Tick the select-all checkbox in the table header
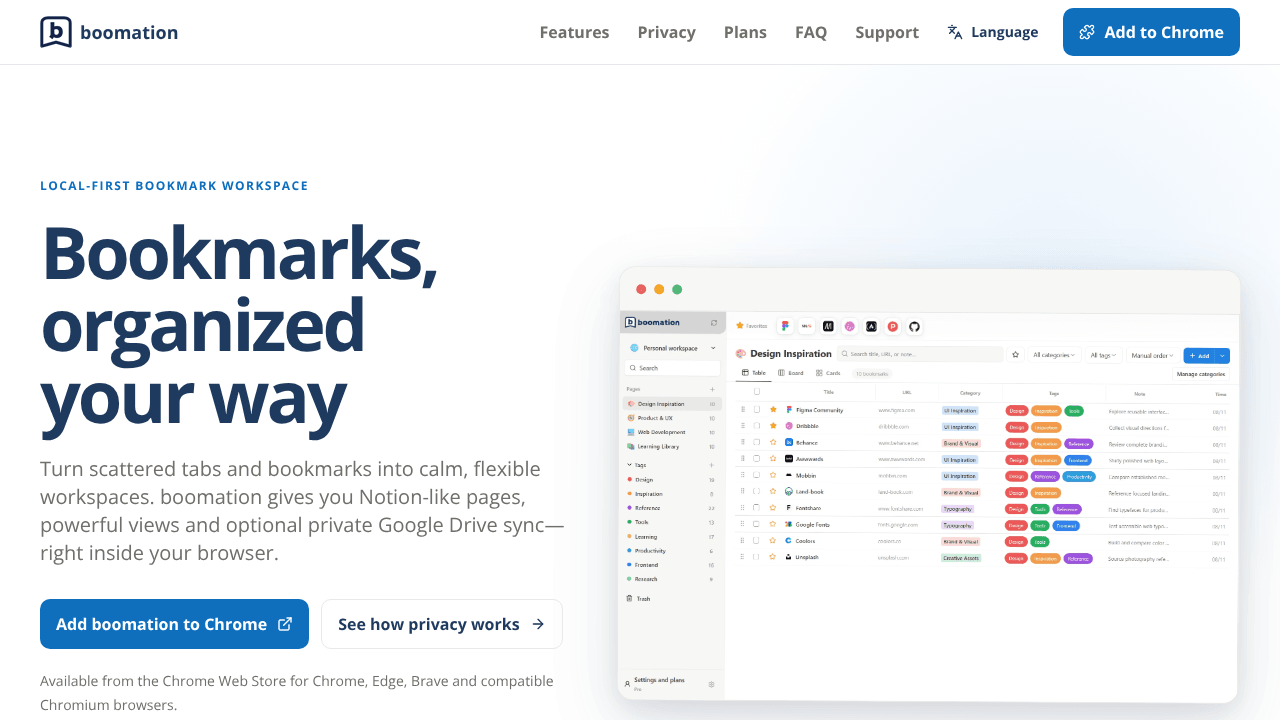This screenshot has width=1280, height=720. point(757,392)
